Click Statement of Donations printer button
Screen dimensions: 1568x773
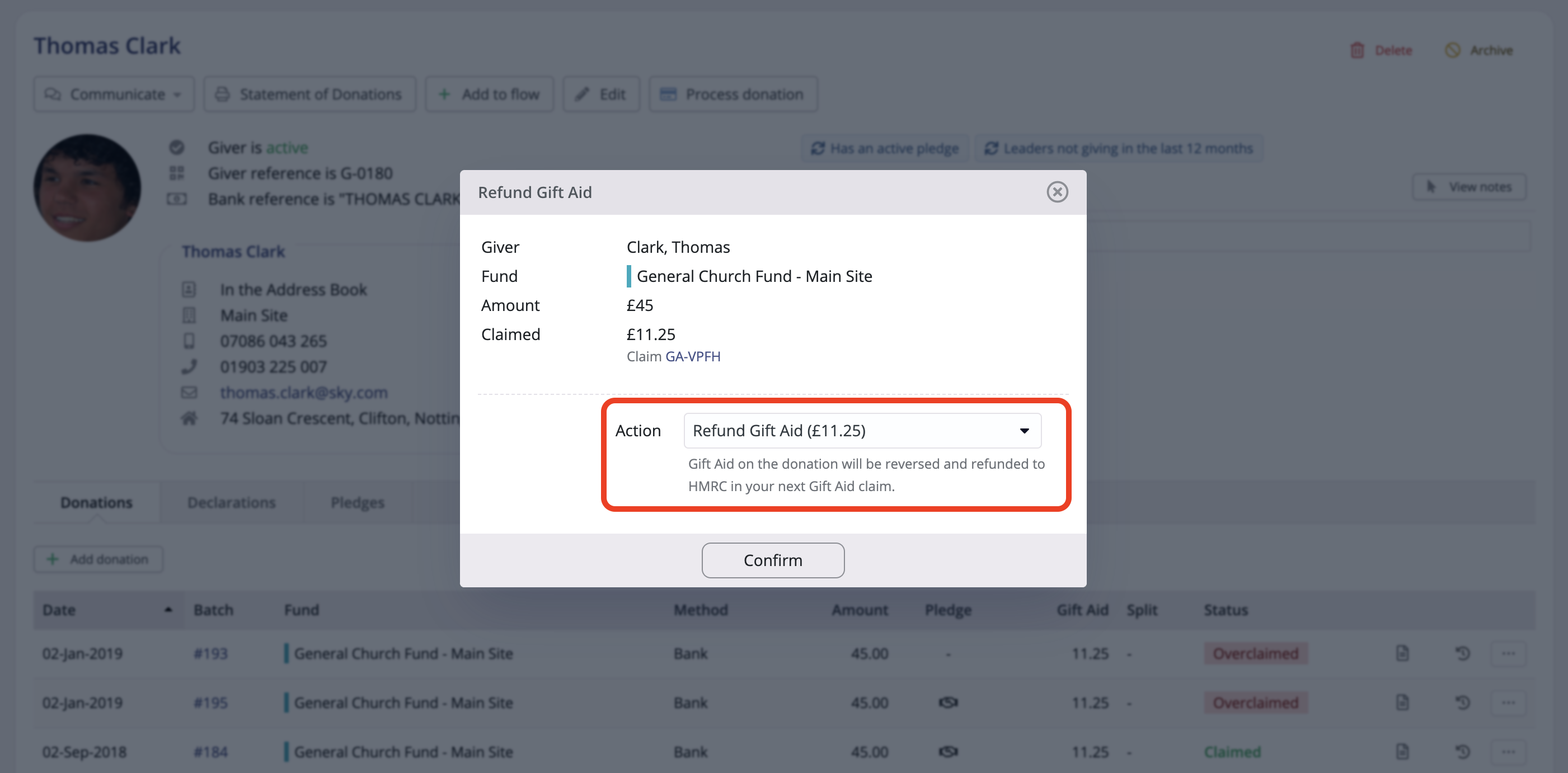[310, 95]
